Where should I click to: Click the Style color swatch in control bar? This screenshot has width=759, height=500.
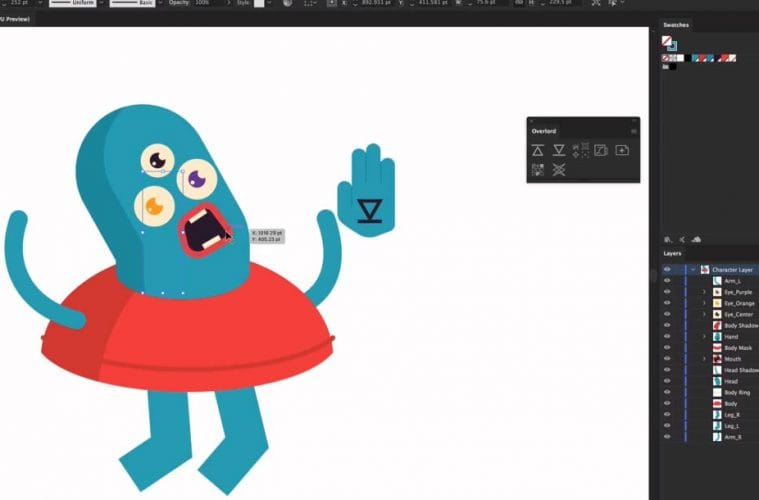259,4
